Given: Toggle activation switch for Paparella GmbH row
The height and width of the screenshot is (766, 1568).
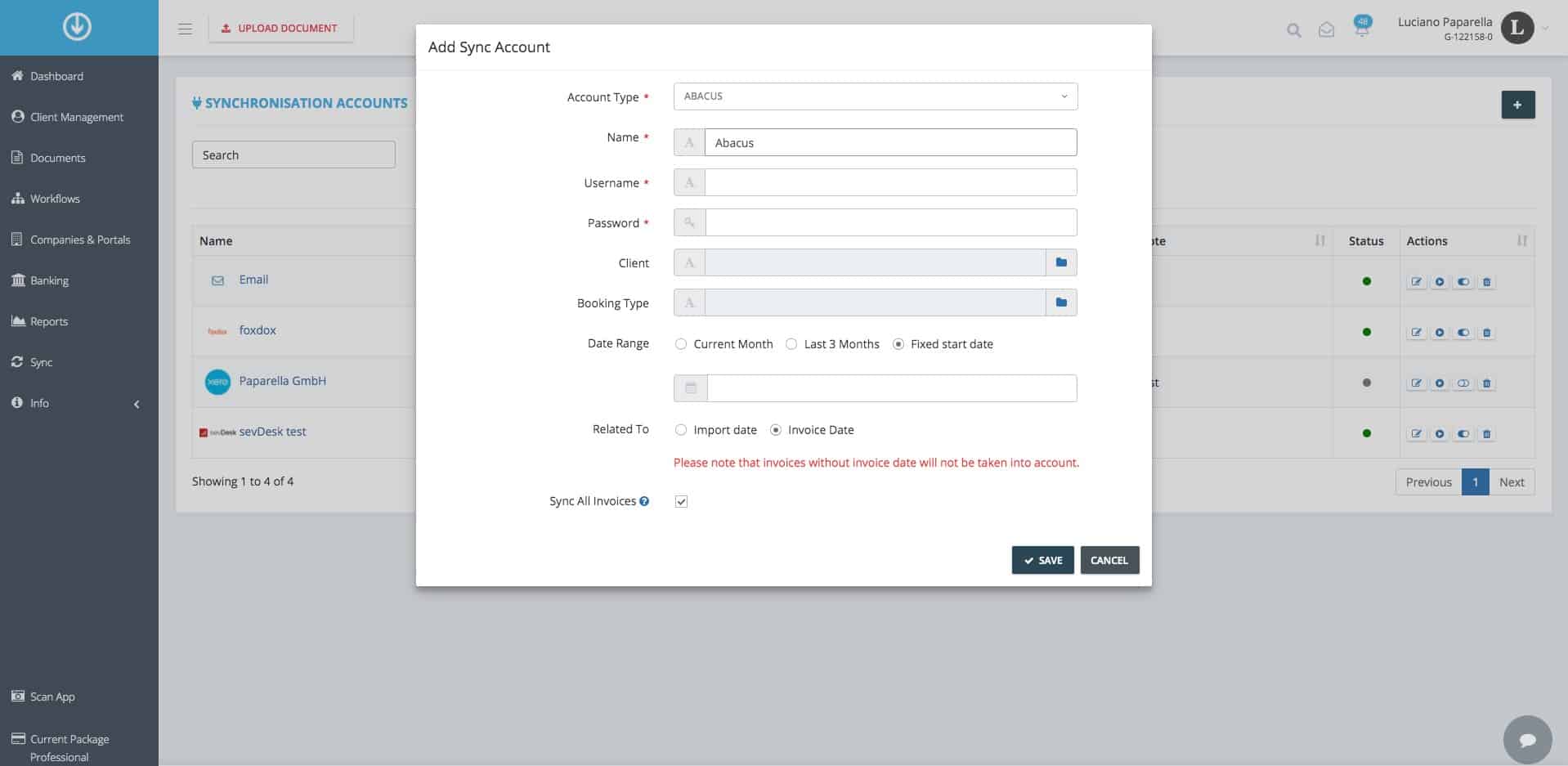Looking at the screenshot, I should click(1463, 383).
